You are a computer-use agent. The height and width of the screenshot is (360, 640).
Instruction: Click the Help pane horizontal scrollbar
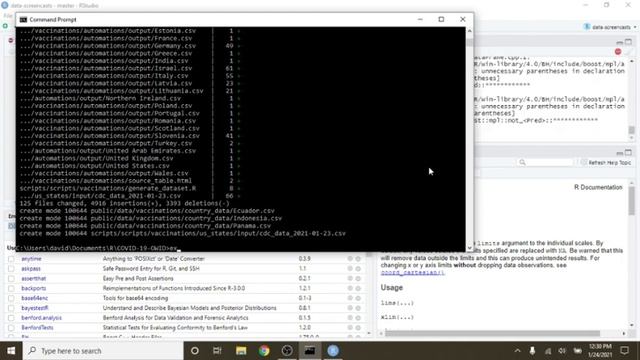[492, 333]
